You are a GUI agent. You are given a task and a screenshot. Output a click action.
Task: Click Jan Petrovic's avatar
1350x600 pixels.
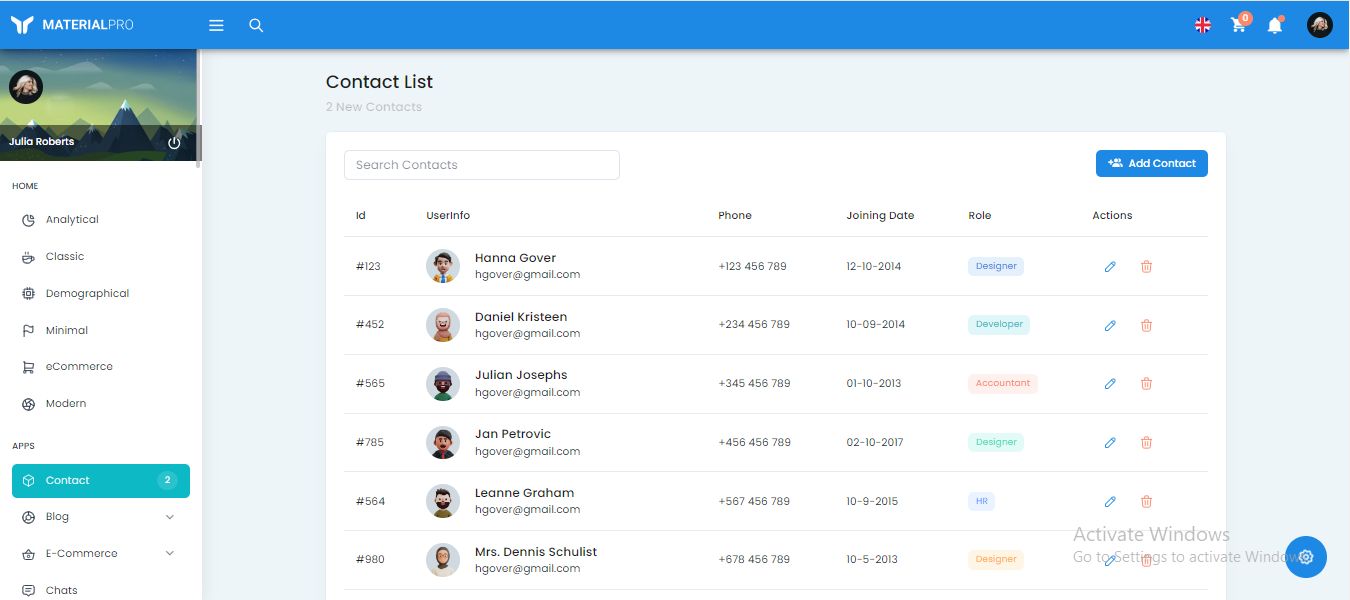[443, 442]
